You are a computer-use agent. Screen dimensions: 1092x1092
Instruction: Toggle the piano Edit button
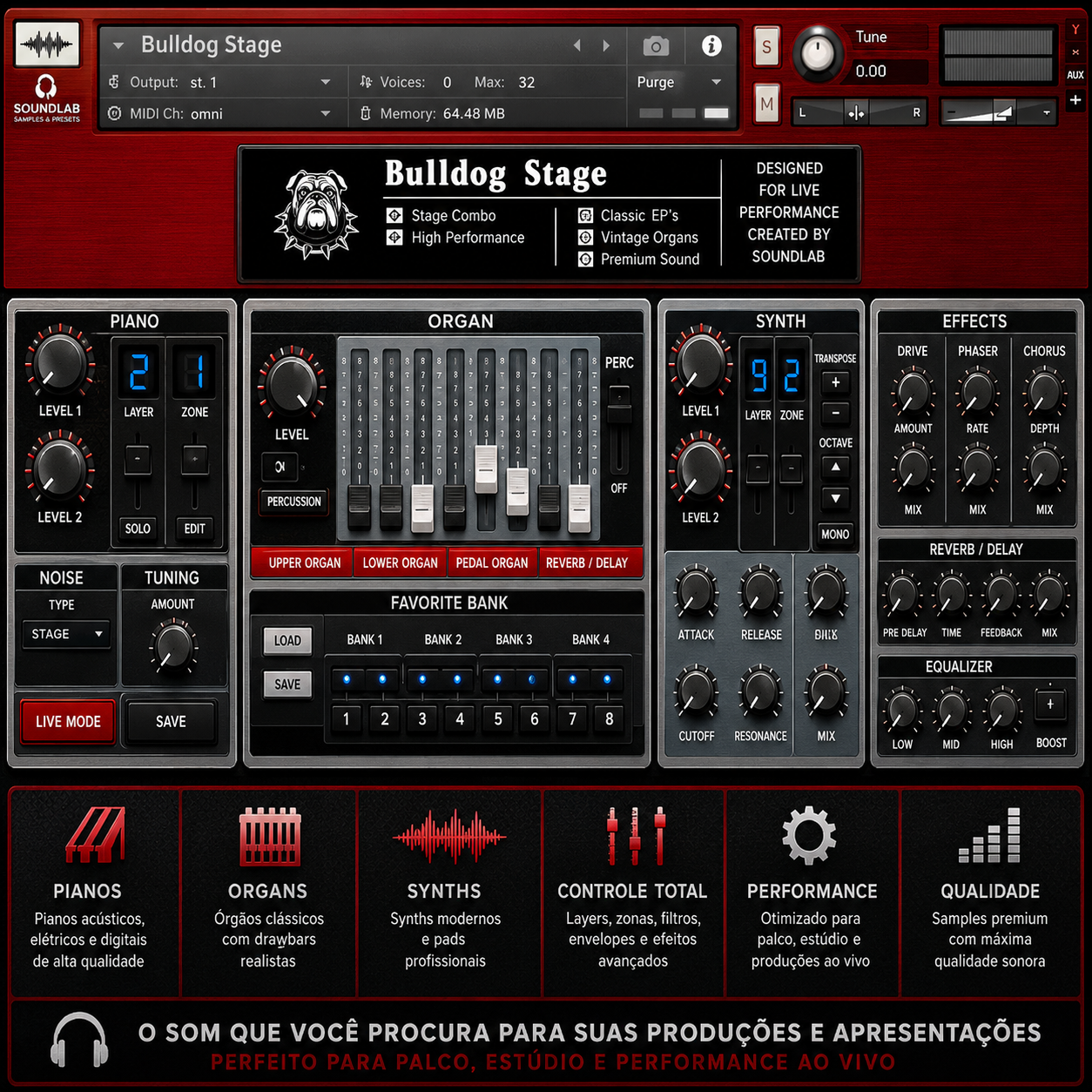(194, 528)
